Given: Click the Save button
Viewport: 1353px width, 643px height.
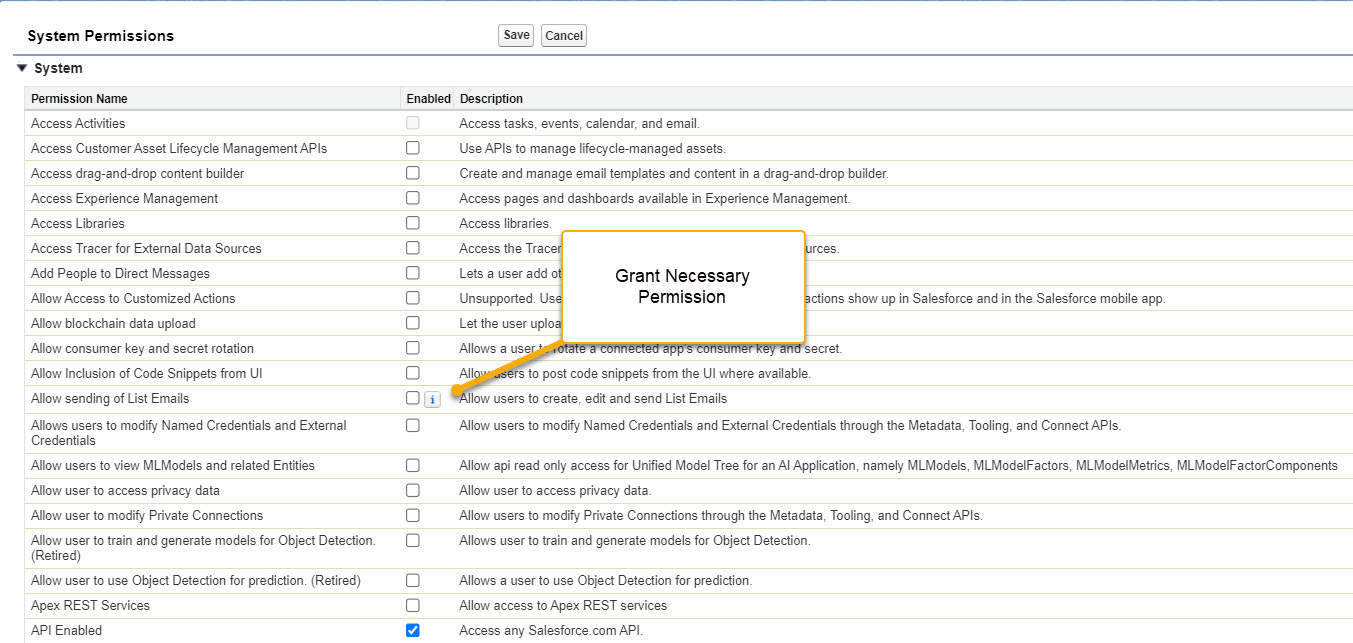Looking at the screenshot, I should click(515, 35).
